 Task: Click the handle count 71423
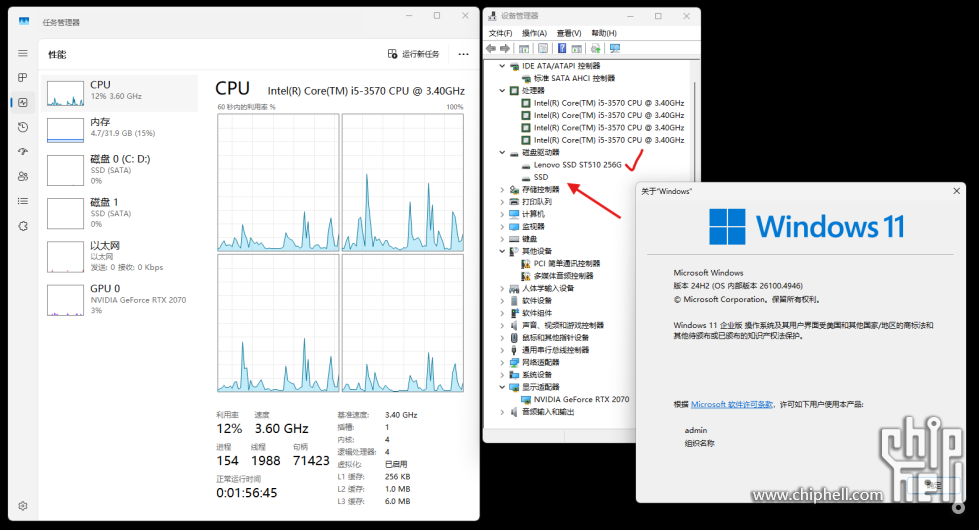pos(311,461)
